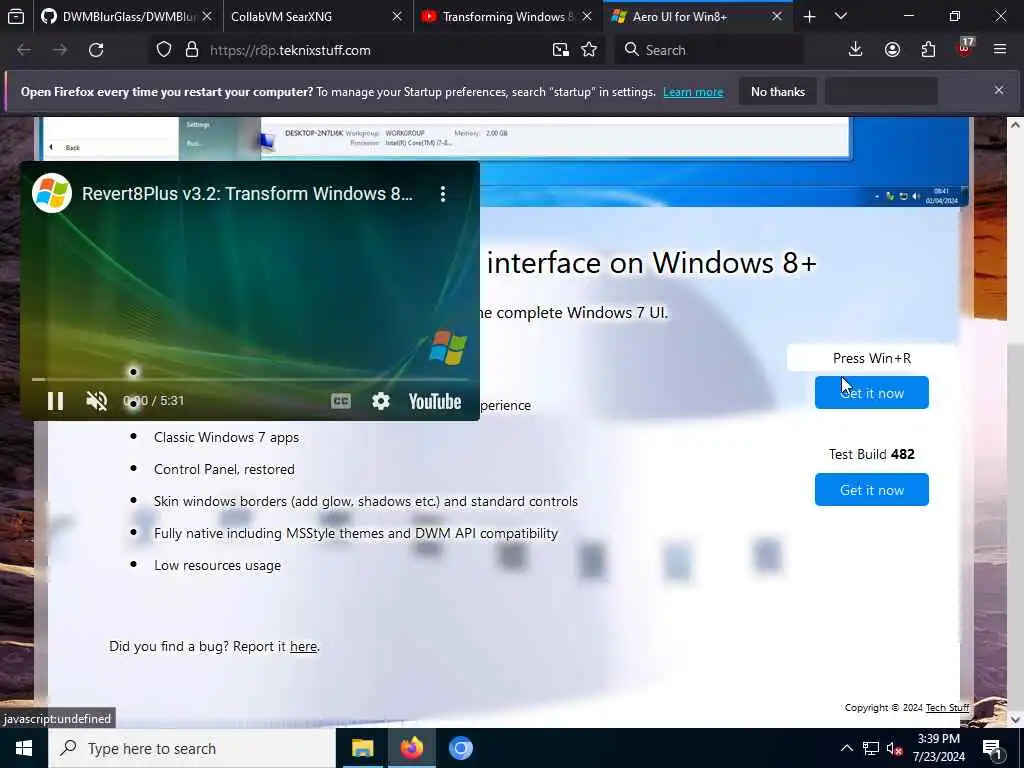1024x768 pixels.
Task: Close the Aero UI for Win8+ tab
Action: click(776, 16)
